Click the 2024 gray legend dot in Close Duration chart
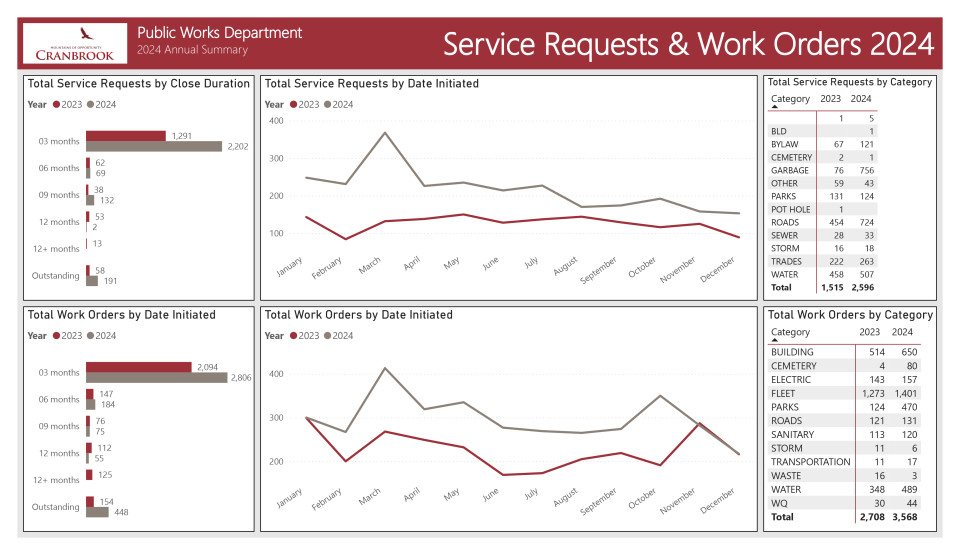 point(91,104)
